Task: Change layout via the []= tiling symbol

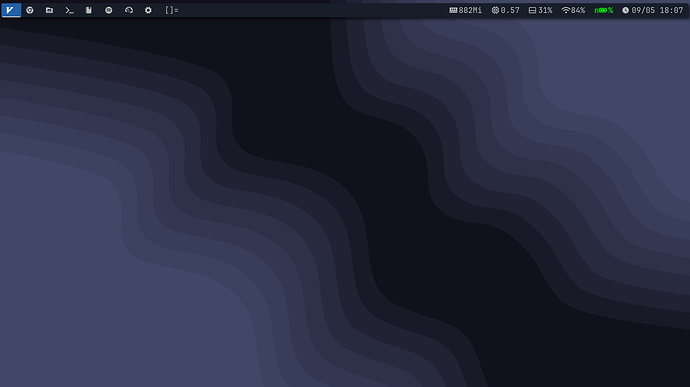Action: (172, 10)
